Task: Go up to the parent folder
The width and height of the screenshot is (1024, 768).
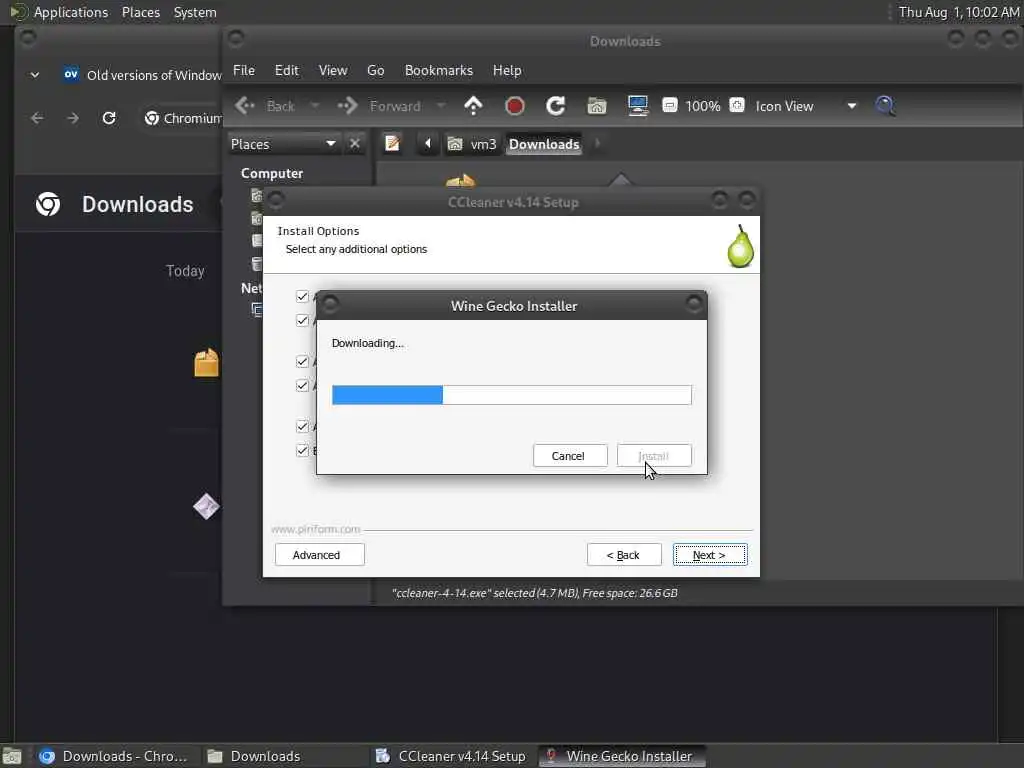Action: [473, 106]
